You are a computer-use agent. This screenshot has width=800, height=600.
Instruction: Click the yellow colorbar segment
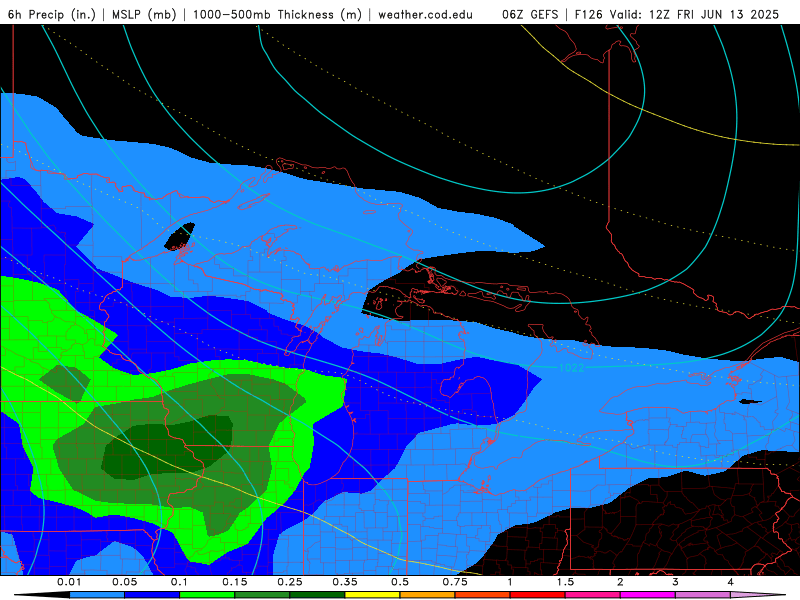coord(372,595)
